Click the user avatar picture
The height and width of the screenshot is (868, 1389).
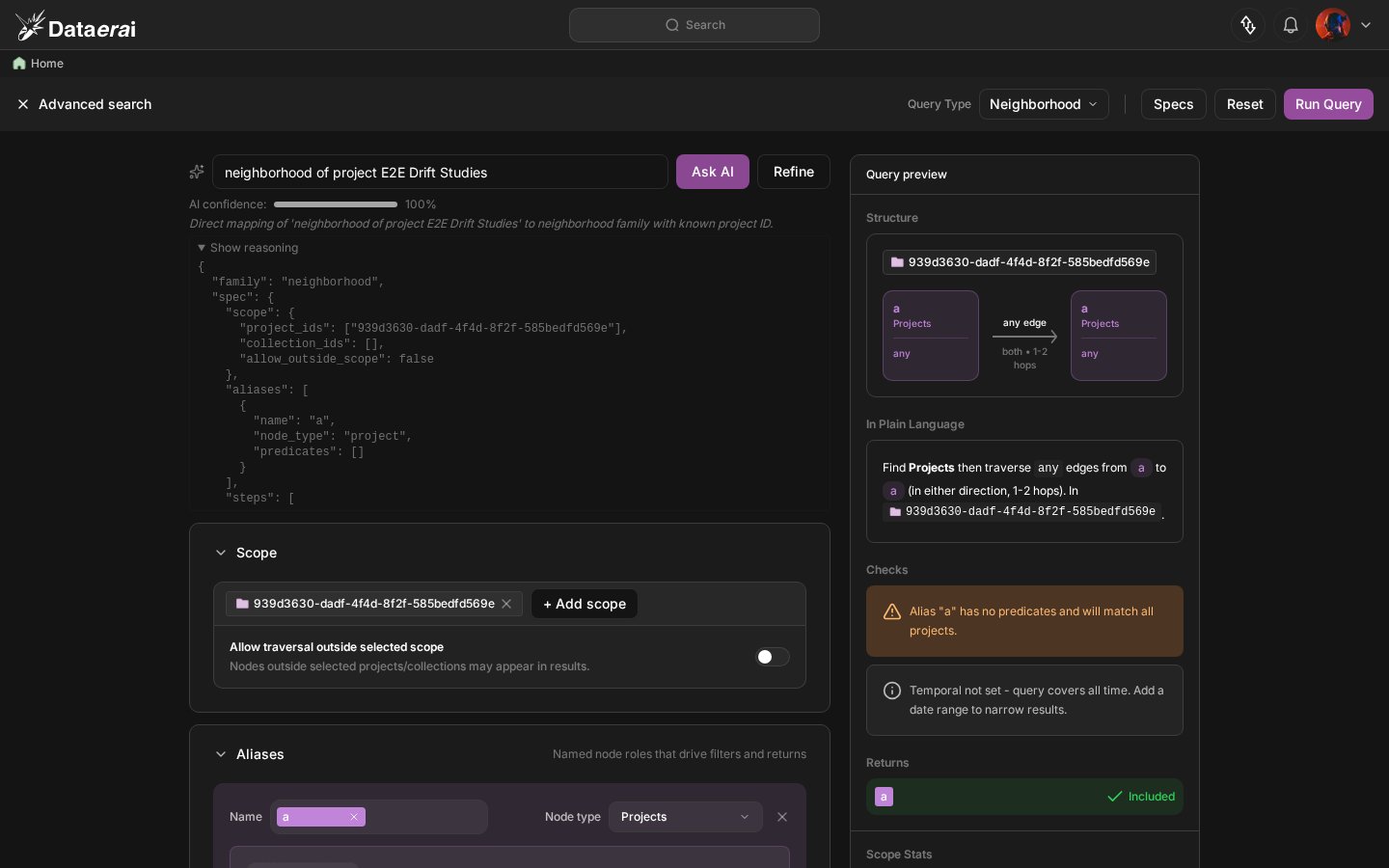[1333, 25]
